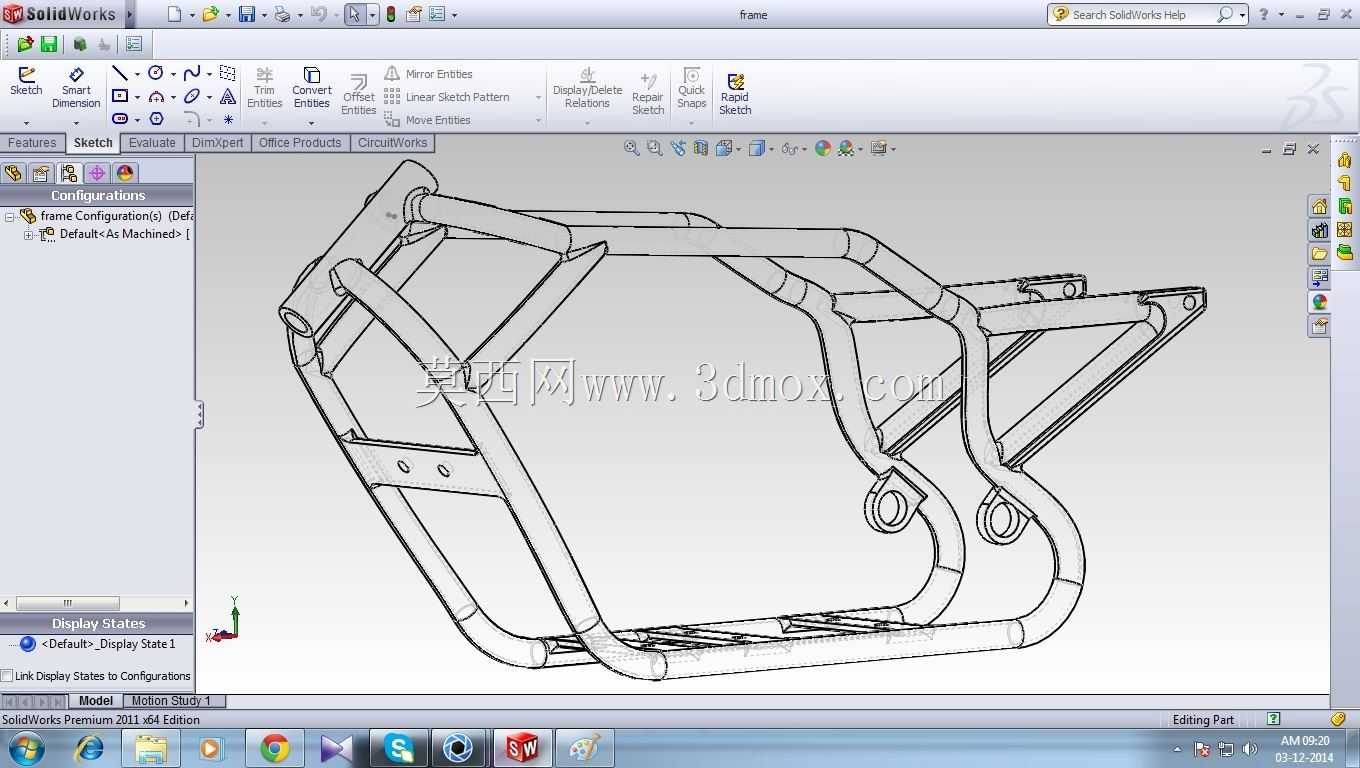Image resolution: width=1360 pixels, height=768 pixels.
Task: Click Move Entities command
Action: point(427,120)
